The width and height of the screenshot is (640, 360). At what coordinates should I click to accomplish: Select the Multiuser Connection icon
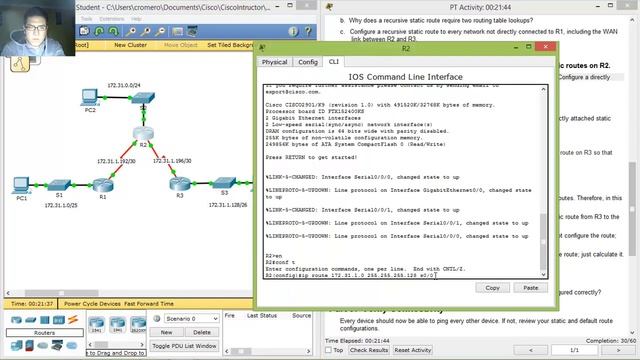72,346
